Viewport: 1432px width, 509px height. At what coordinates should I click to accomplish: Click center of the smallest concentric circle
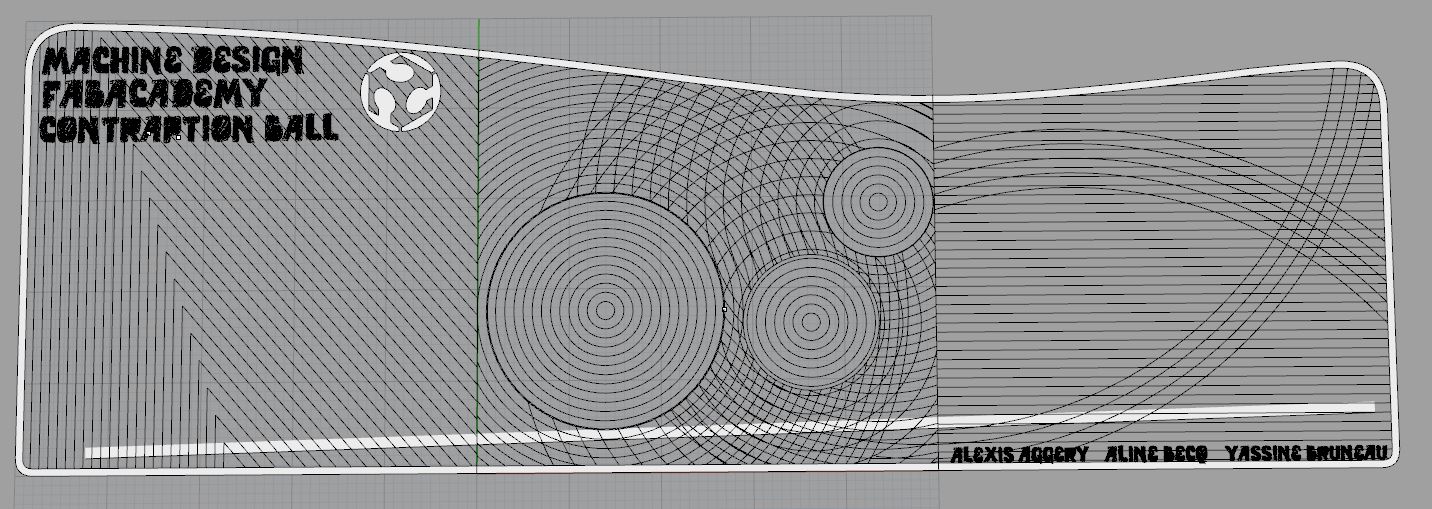click(x=878, y=202)
